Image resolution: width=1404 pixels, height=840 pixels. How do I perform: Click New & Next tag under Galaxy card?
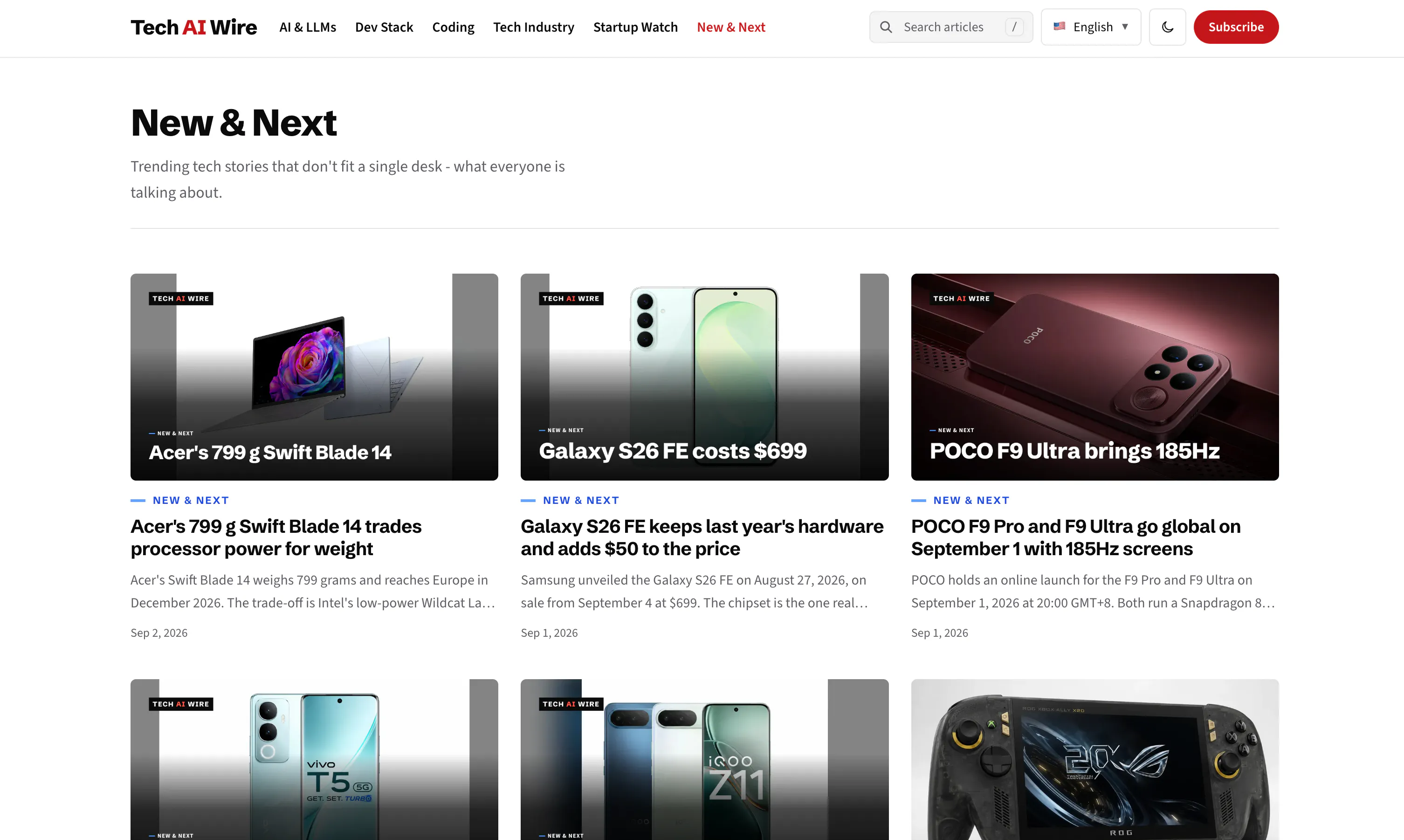point(581,500)
